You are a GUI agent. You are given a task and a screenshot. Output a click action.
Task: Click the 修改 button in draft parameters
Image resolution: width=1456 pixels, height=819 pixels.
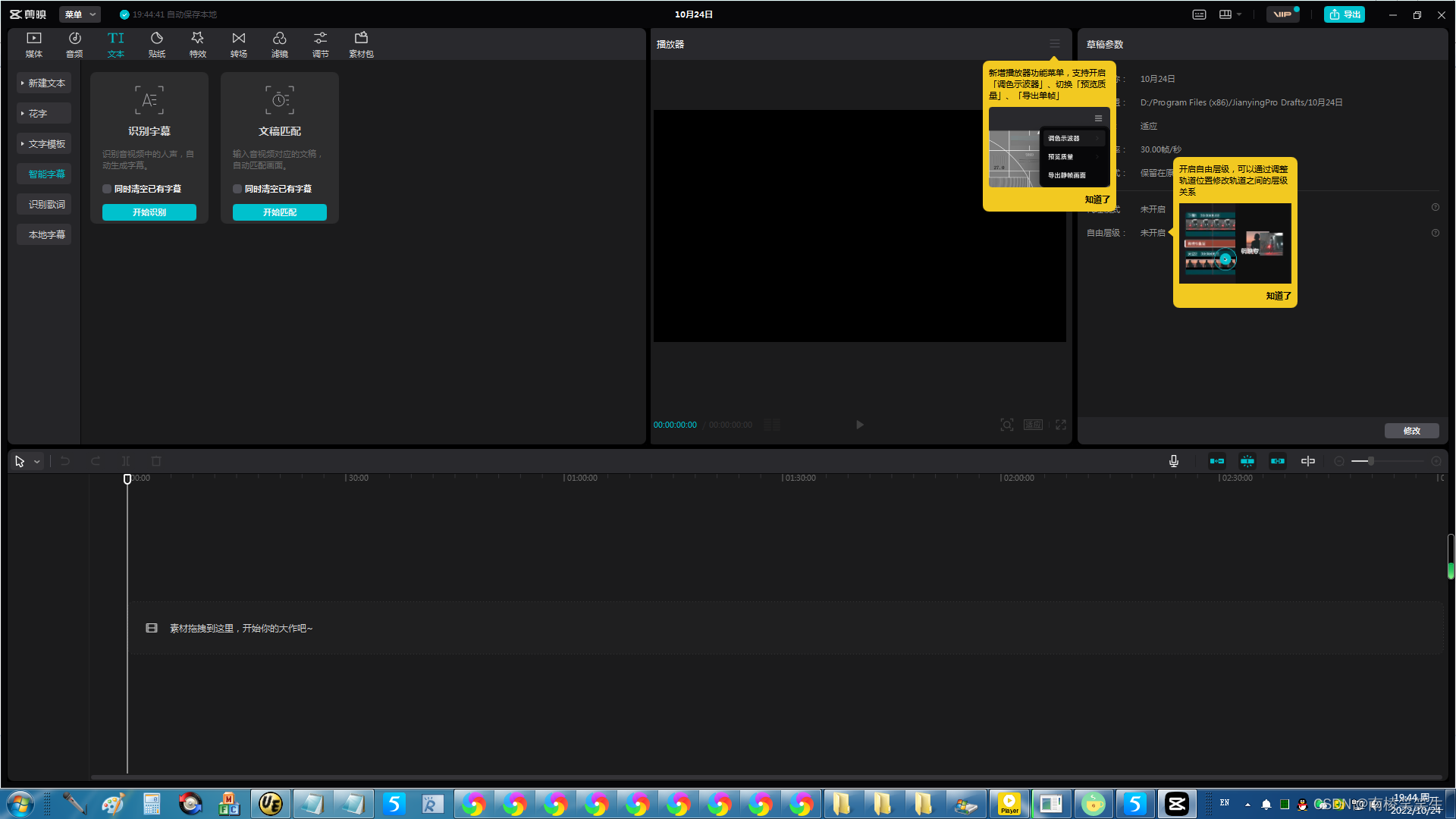pyautogui.click(x=1411, y=431)
